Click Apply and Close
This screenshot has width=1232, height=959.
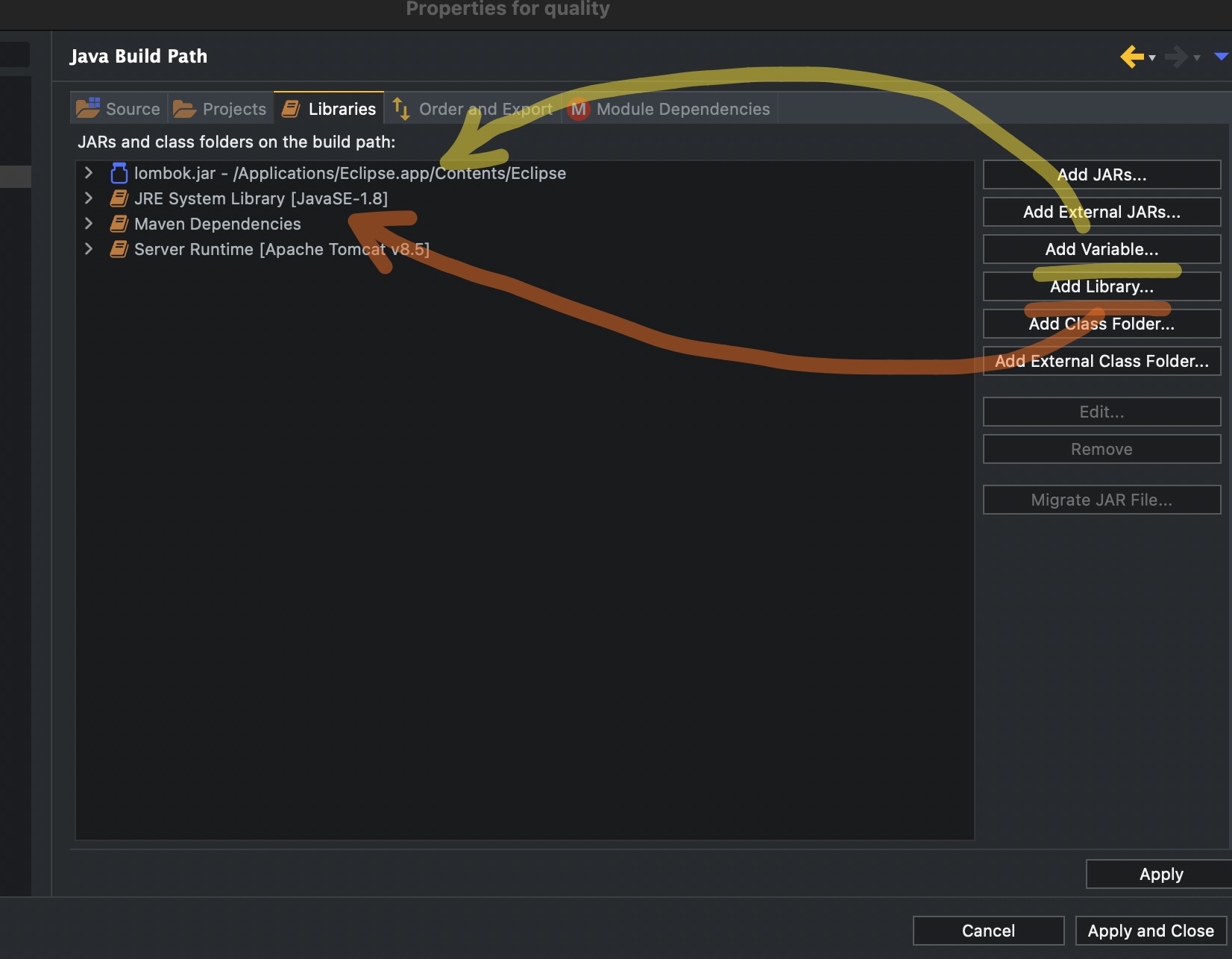(x=1151, y=931)
